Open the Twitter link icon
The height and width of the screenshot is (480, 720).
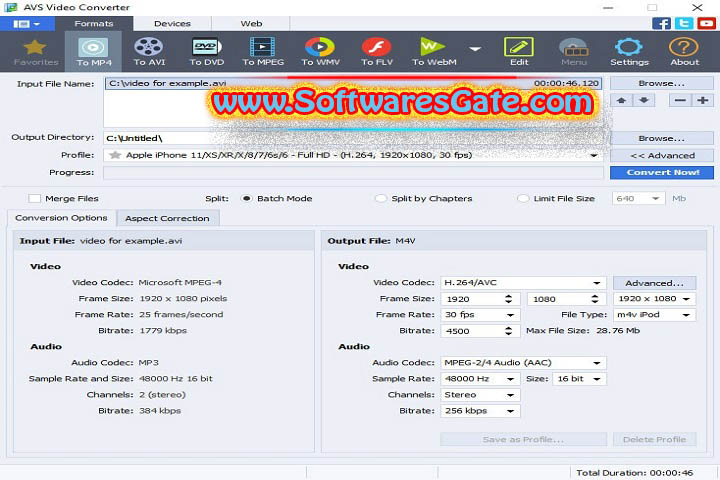(x=684, y=23)
